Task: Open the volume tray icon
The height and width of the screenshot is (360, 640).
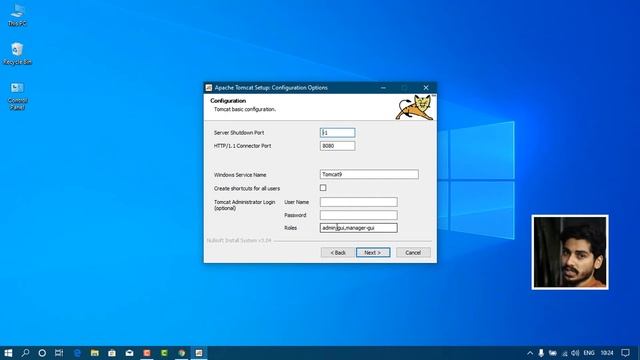Action: [576, 353]
